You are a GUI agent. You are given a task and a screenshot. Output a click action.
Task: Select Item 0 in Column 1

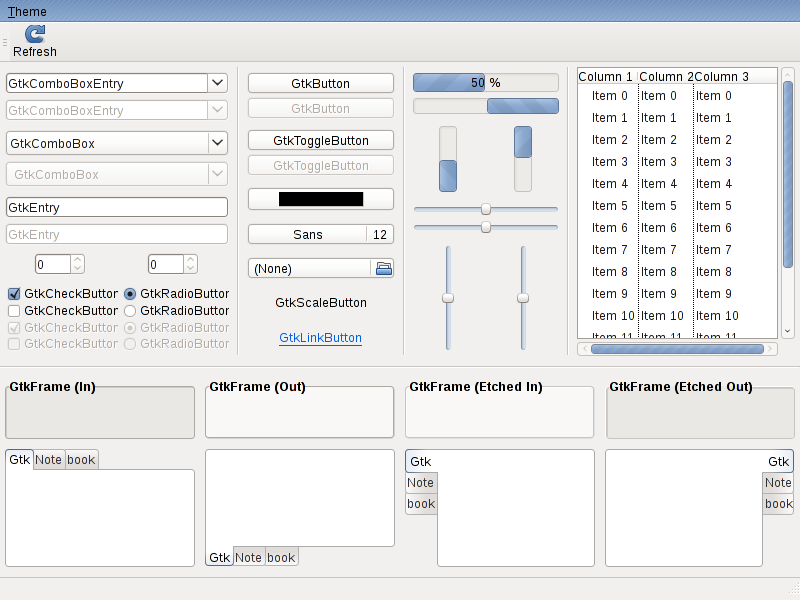609,96
